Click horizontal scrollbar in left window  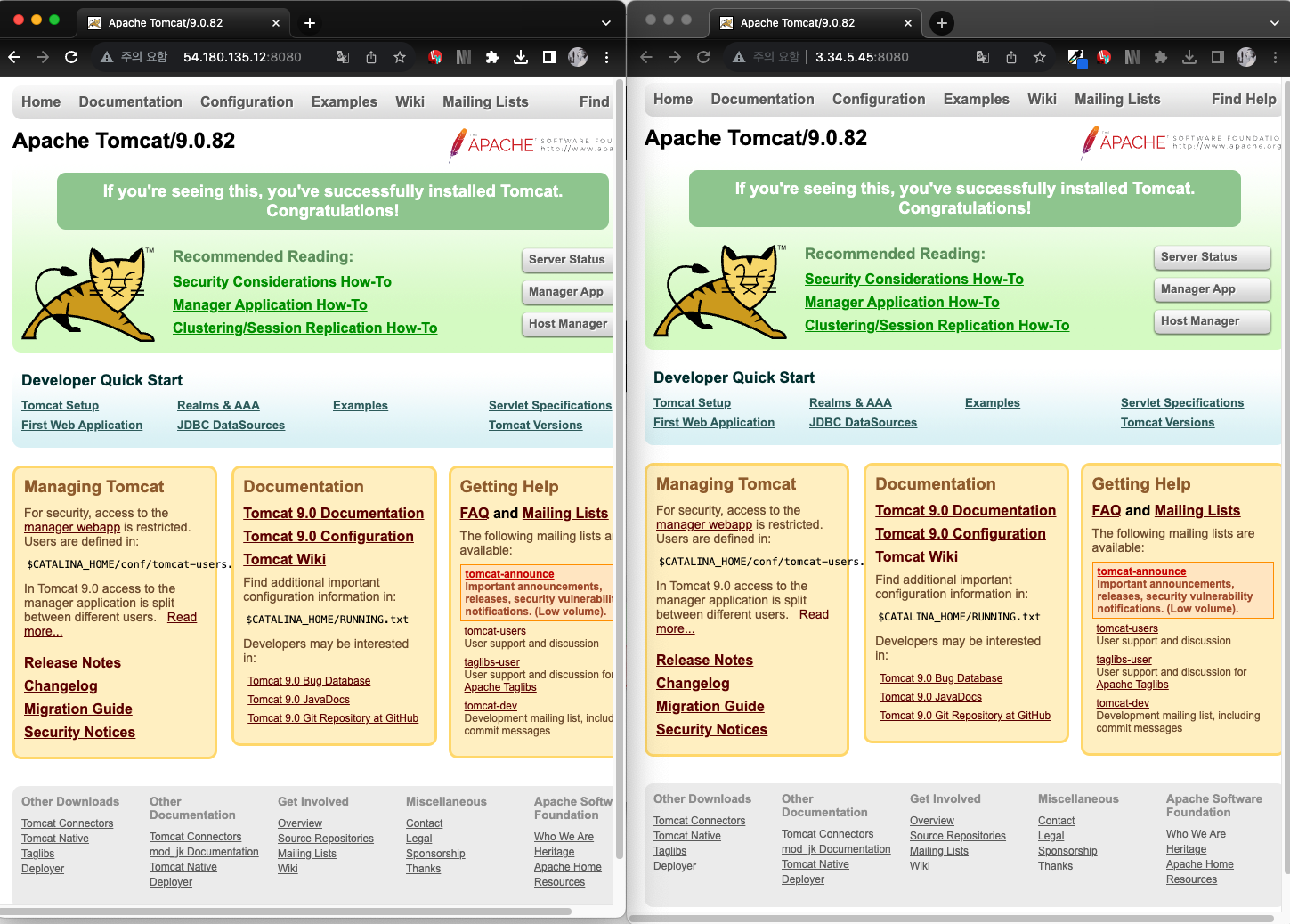[x=285, y=912]
